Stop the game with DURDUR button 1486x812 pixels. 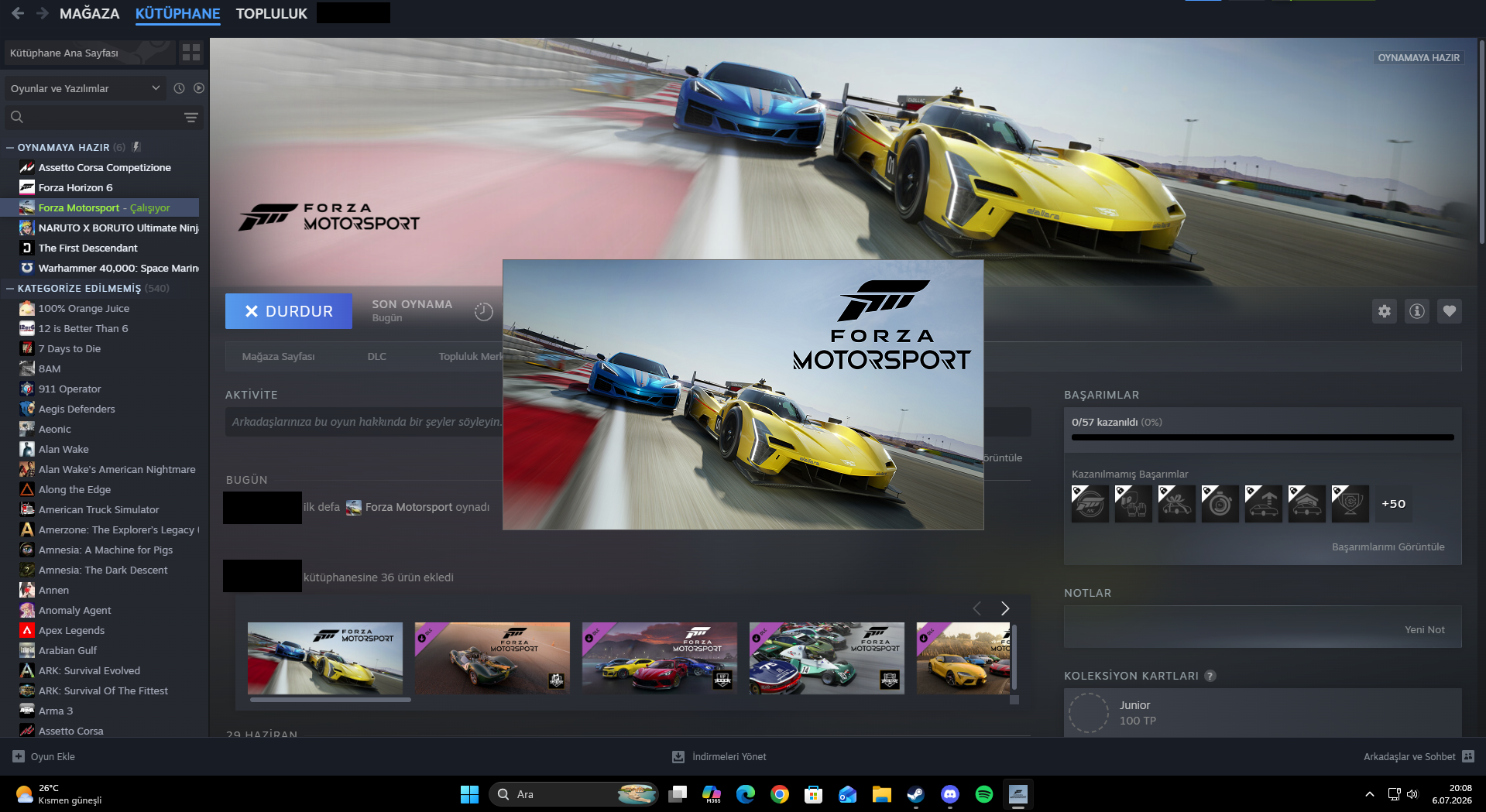click(x=288, y=311)
